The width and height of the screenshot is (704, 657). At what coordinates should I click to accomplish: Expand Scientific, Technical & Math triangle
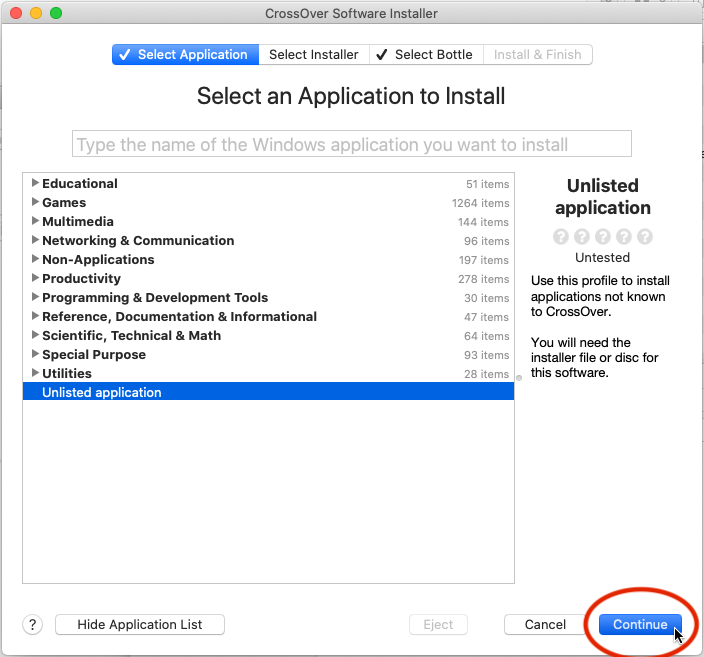pyautogui.click(x=35, y=335)
